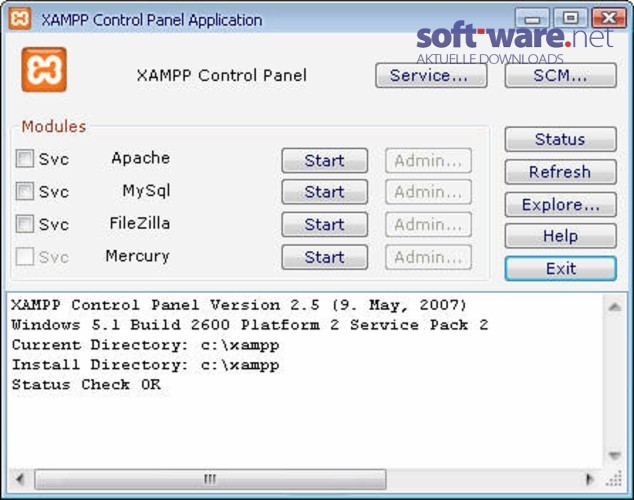Click the MySql module label

tap(146, 191)
